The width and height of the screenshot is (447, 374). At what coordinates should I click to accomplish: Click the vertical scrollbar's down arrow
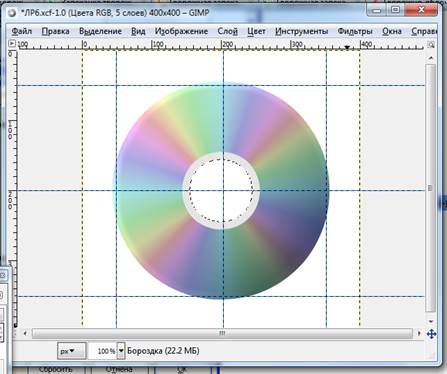click(431, 321)
